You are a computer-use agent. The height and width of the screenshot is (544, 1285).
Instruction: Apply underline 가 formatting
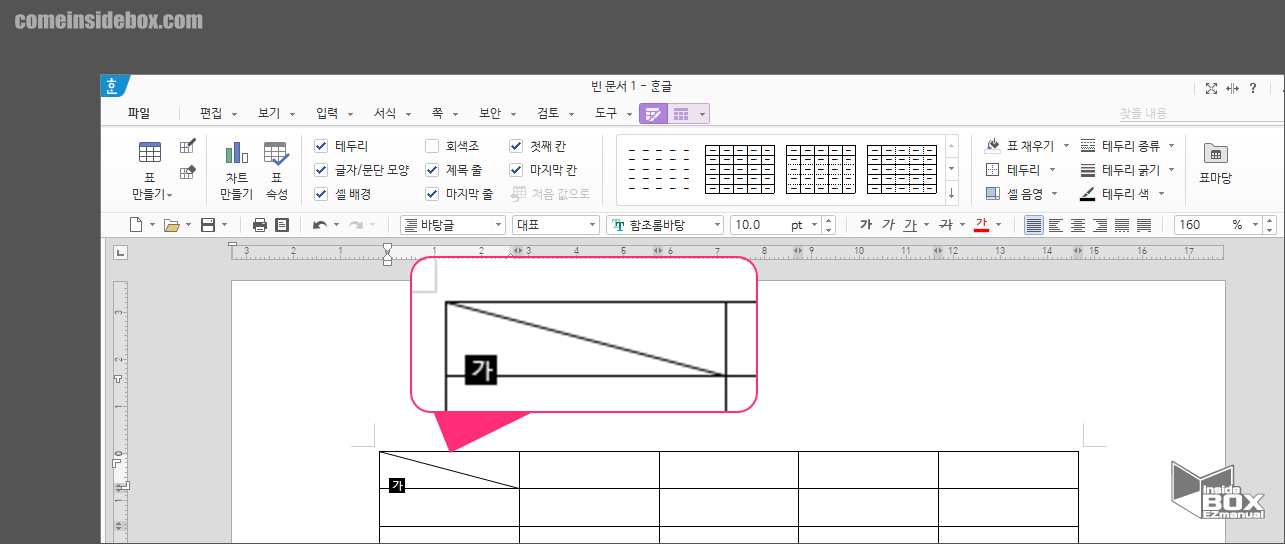tap(909, 225)
